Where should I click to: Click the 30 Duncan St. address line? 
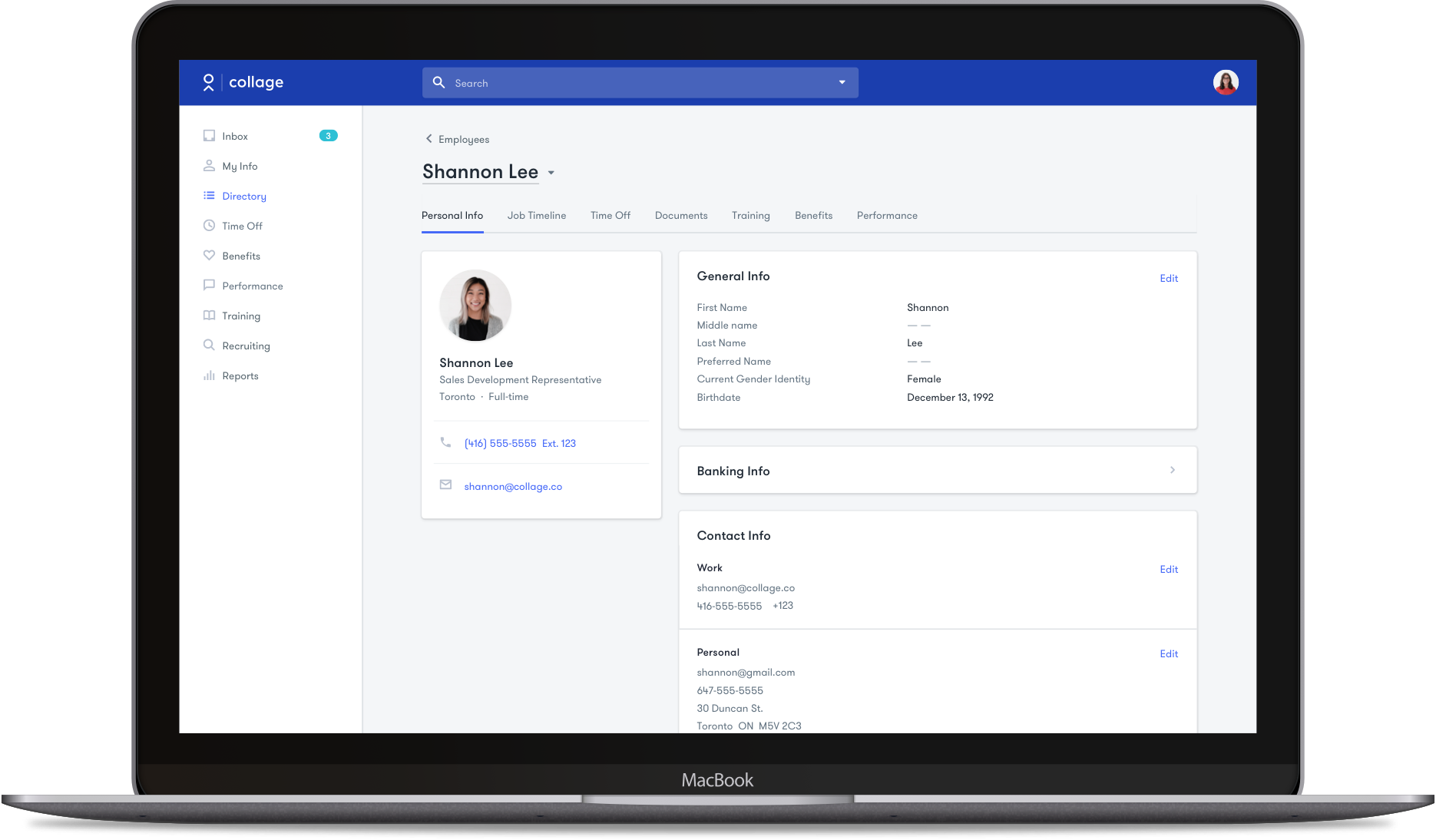pyautogui.click(x=730, y=708)
